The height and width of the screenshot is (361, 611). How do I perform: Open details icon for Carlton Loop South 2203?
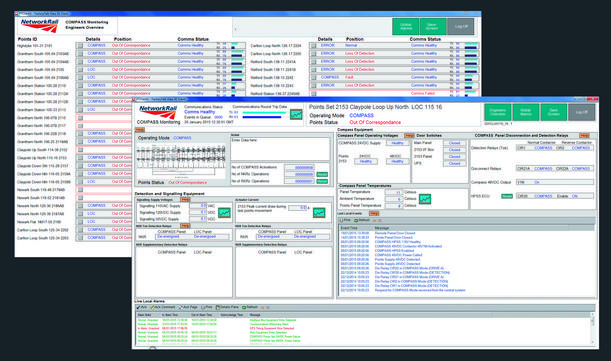click(x=80, y=238)
